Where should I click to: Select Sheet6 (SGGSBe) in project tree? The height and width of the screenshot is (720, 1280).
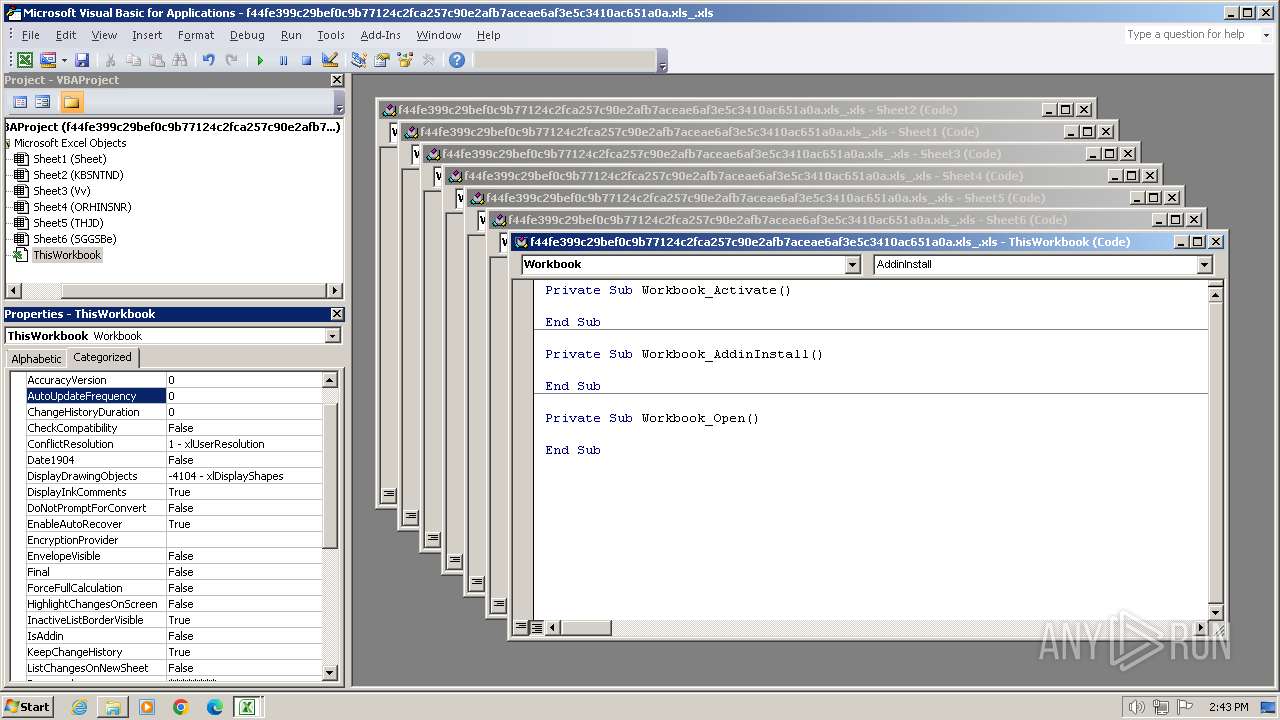[x=74, y=239]
